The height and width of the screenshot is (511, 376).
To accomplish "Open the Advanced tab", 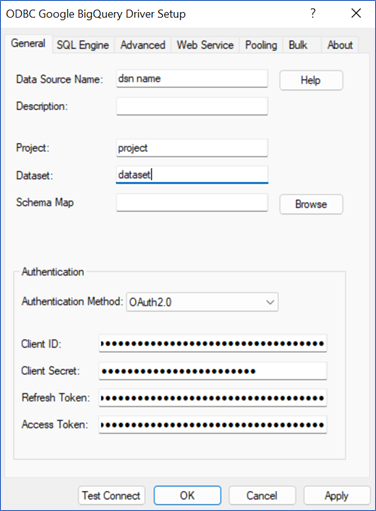I will pos(143,45).
